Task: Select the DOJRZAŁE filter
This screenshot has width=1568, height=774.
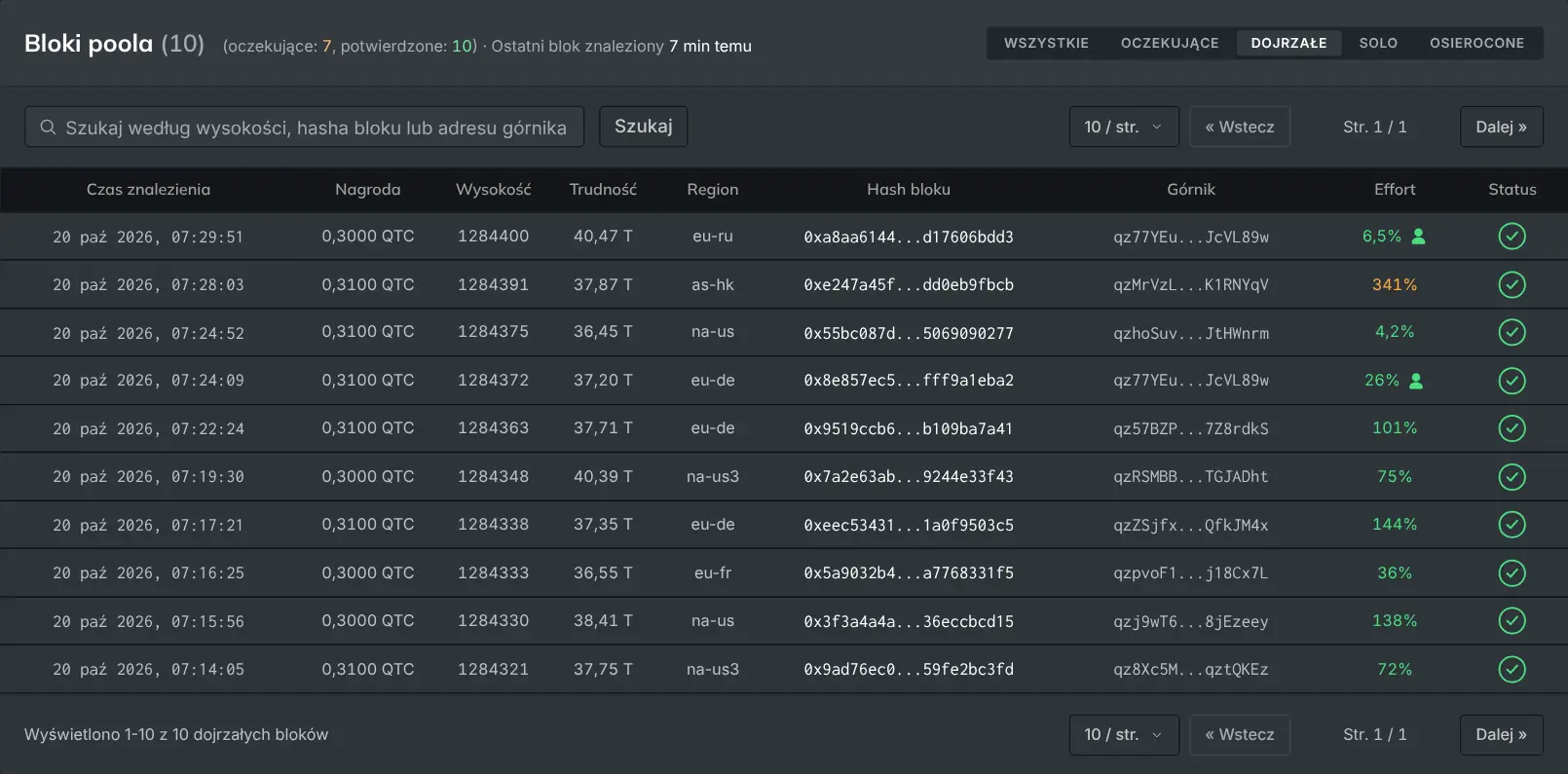Action: point(1288,43)
